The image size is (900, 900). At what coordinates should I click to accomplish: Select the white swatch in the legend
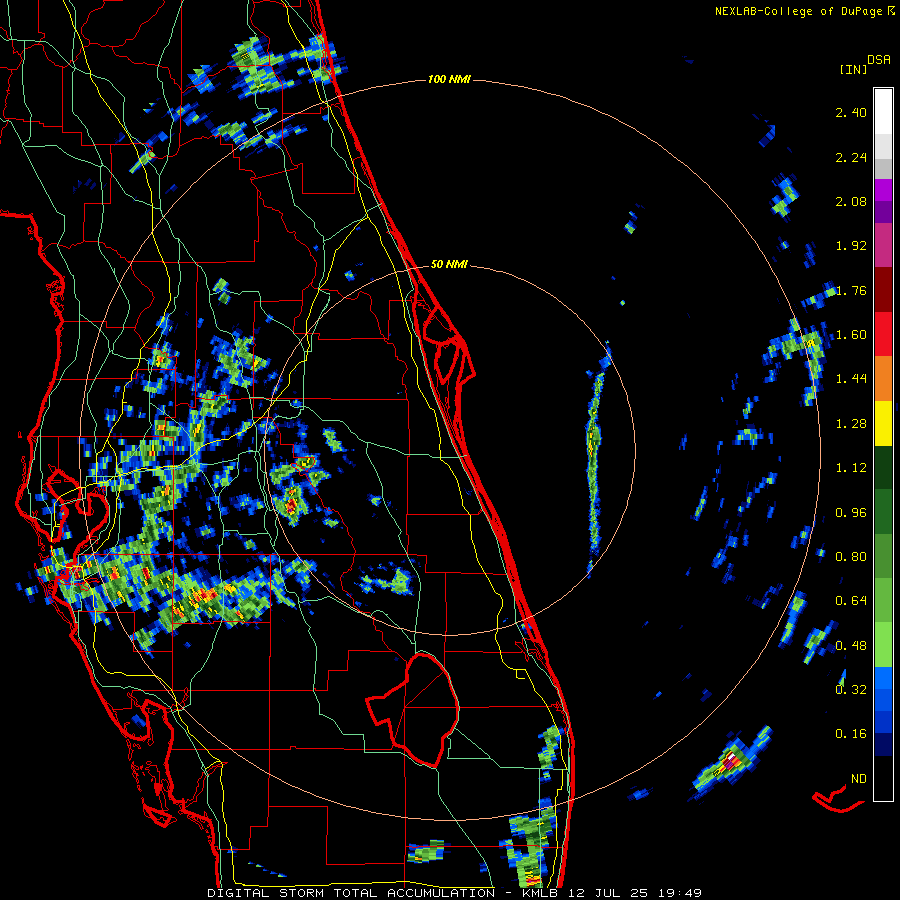tap(883, 112)
